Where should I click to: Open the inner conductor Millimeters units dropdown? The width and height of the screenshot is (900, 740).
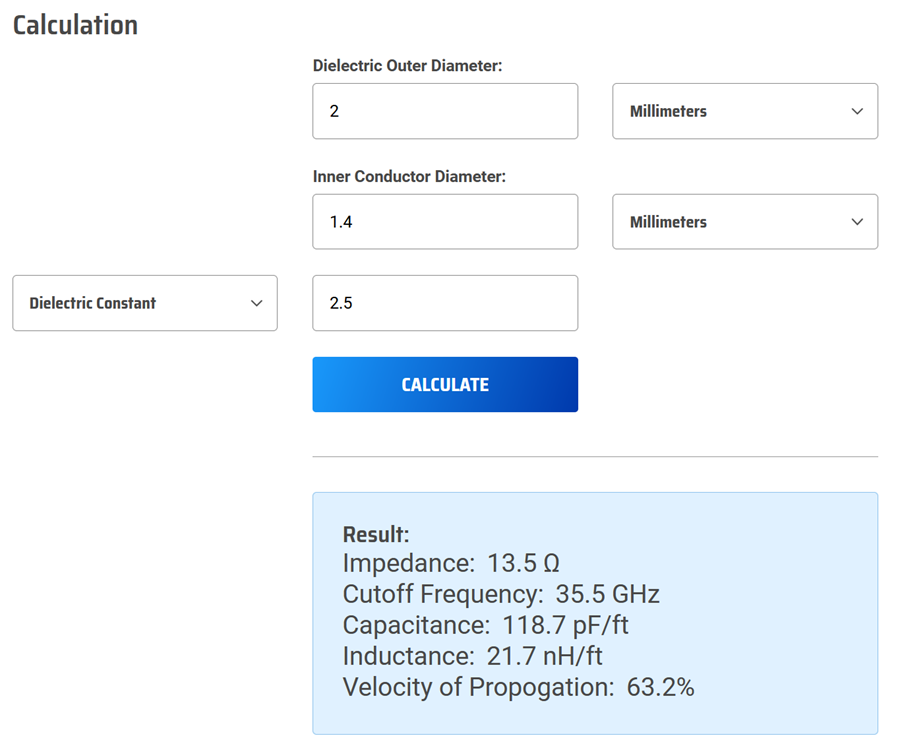(745, 222)
